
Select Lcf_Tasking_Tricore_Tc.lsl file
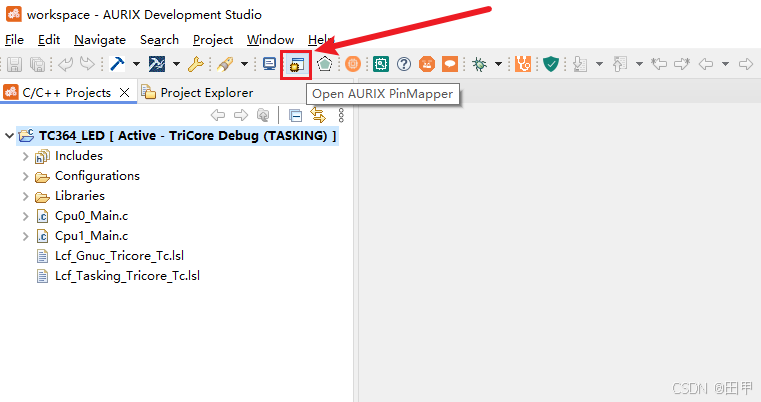127,276
